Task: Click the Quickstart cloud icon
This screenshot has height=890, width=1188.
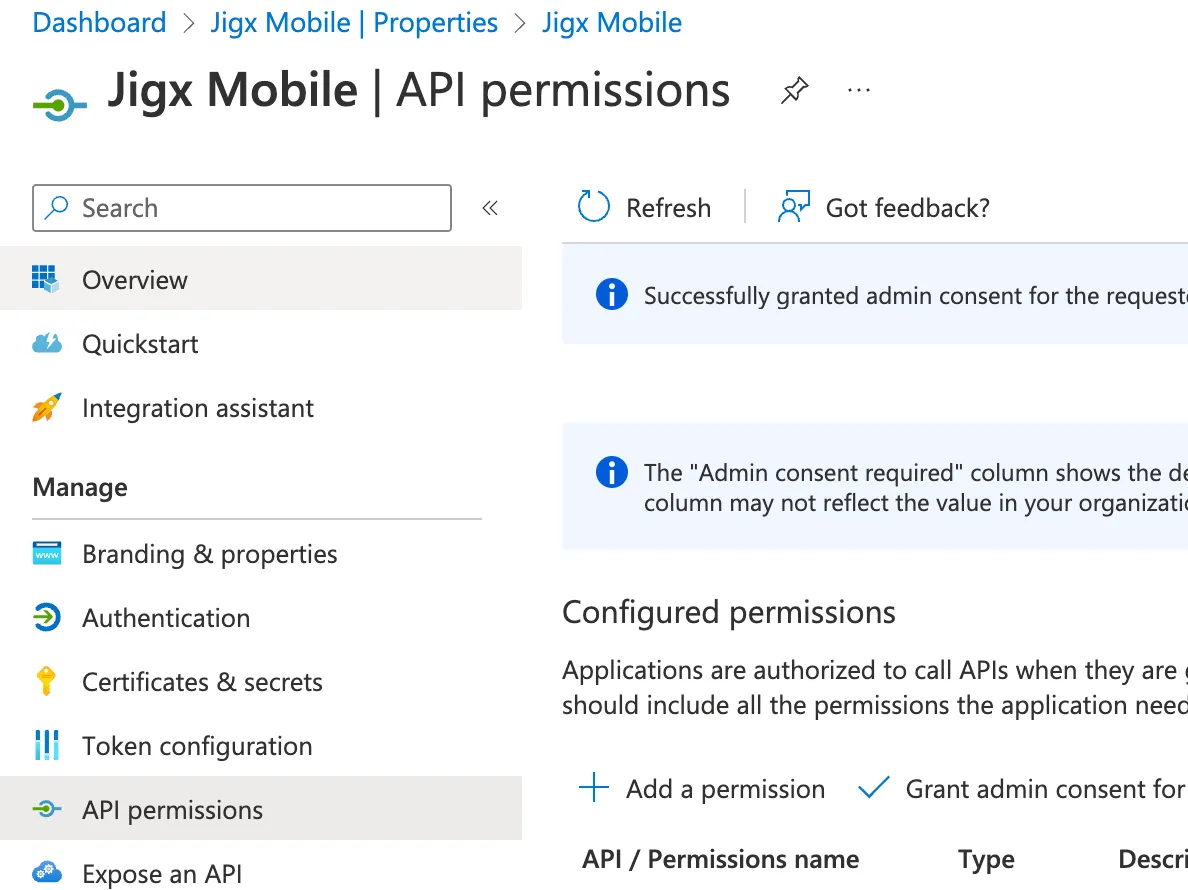Action: pyautogui.click(x=47, y=344)
